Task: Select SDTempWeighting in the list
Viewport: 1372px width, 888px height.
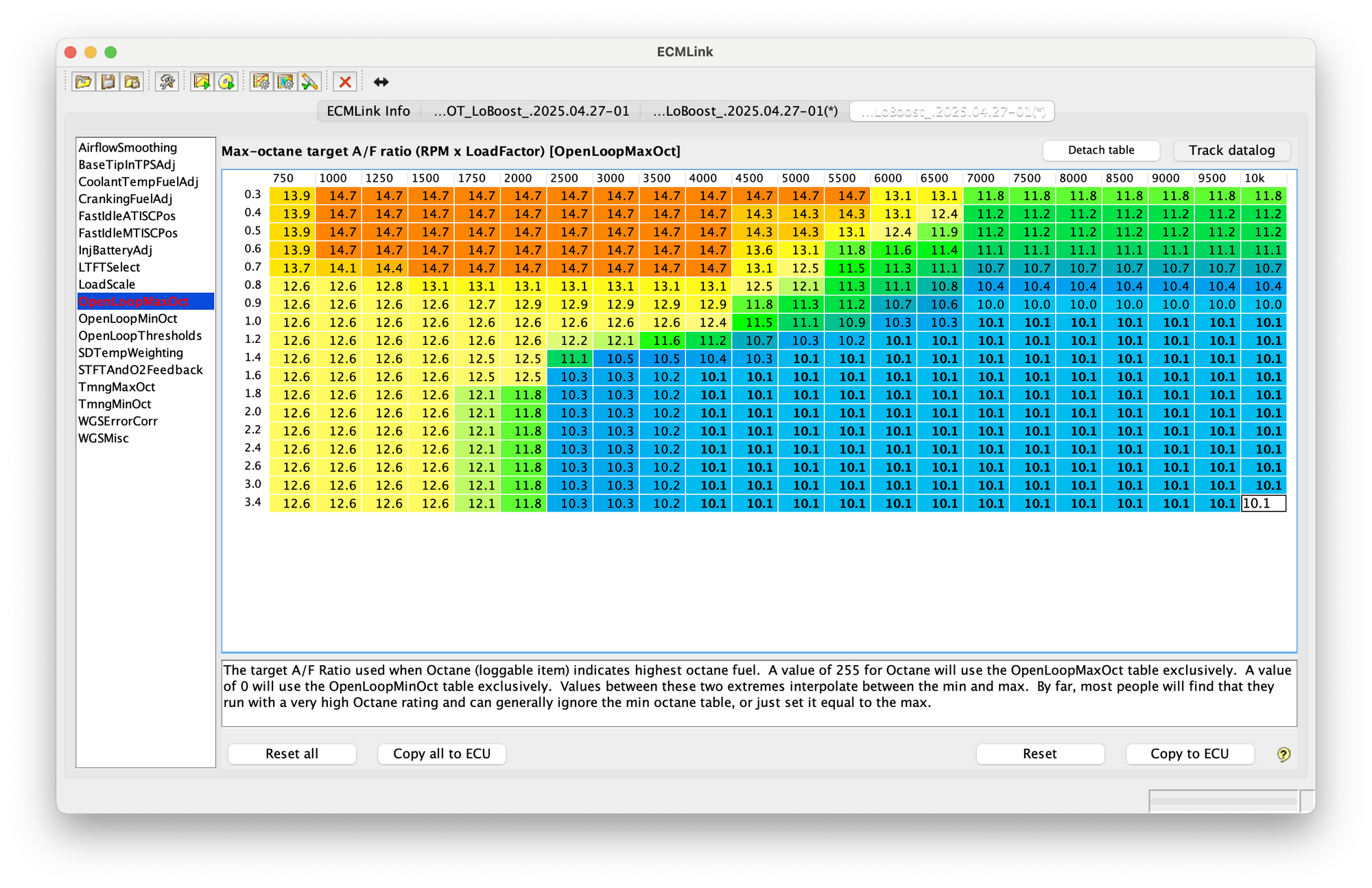Action: (145, 353)
